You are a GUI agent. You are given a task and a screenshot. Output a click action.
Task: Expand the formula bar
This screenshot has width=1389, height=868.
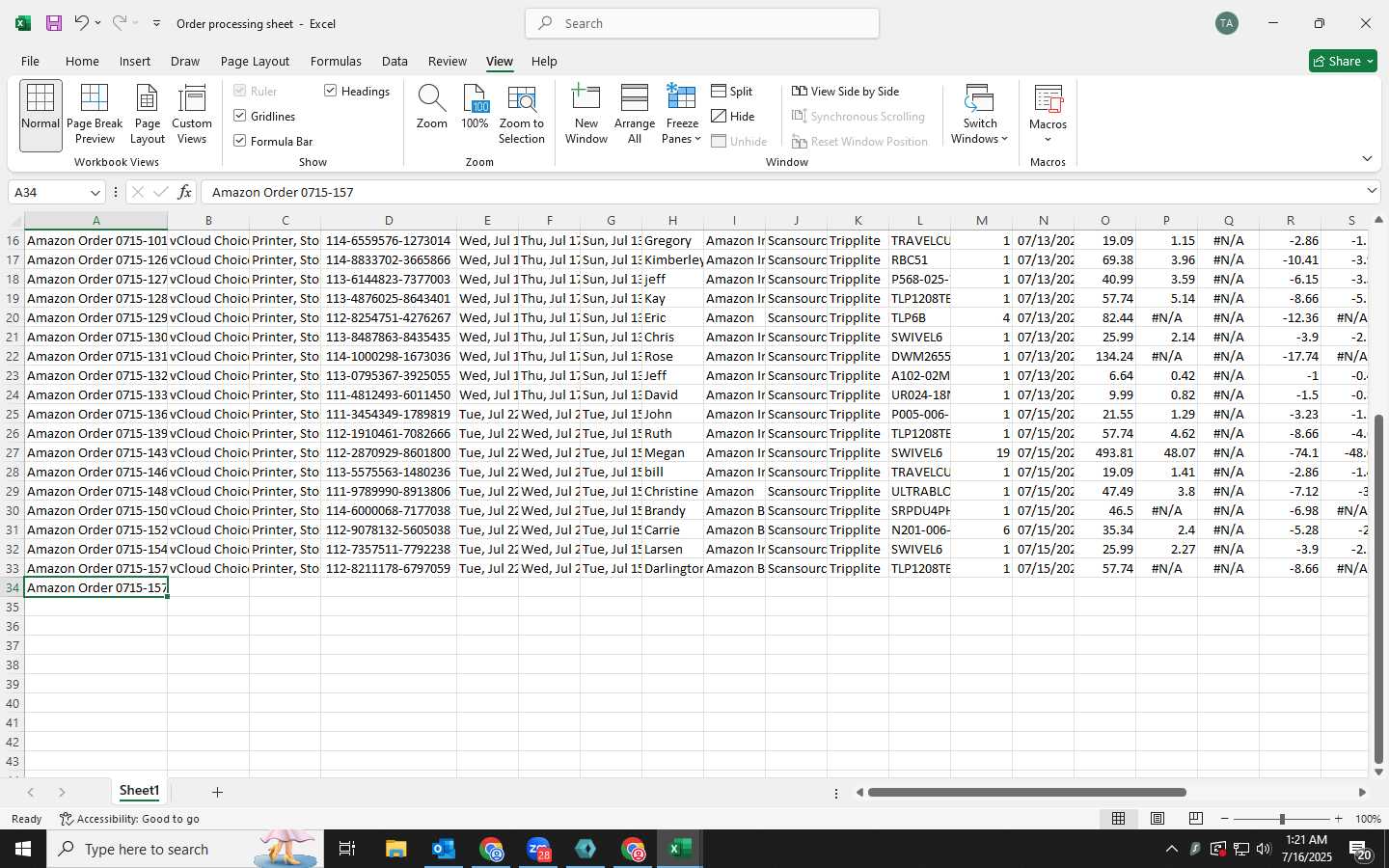(1372, 191)
